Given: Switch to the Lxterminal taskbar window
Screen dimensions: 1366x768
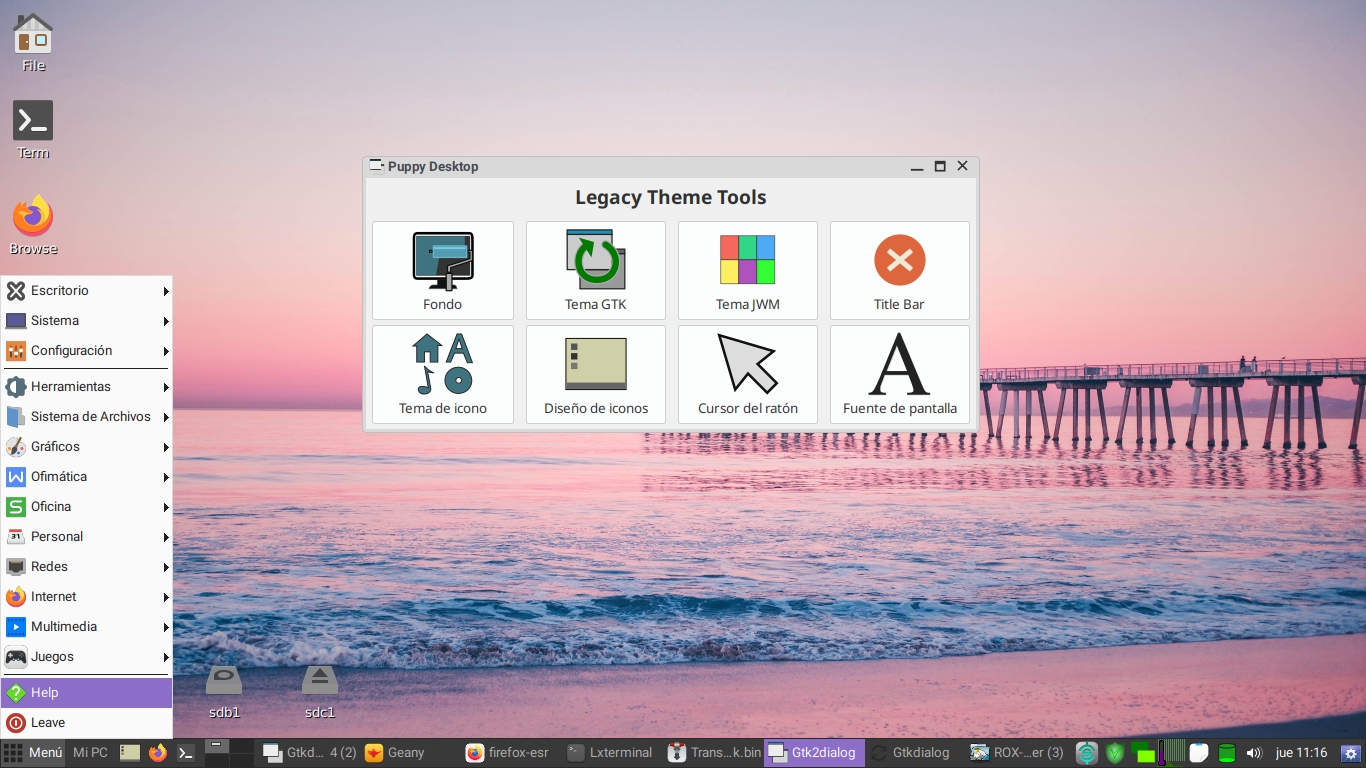Looking at the screenshot, I should tap(613, 753).
